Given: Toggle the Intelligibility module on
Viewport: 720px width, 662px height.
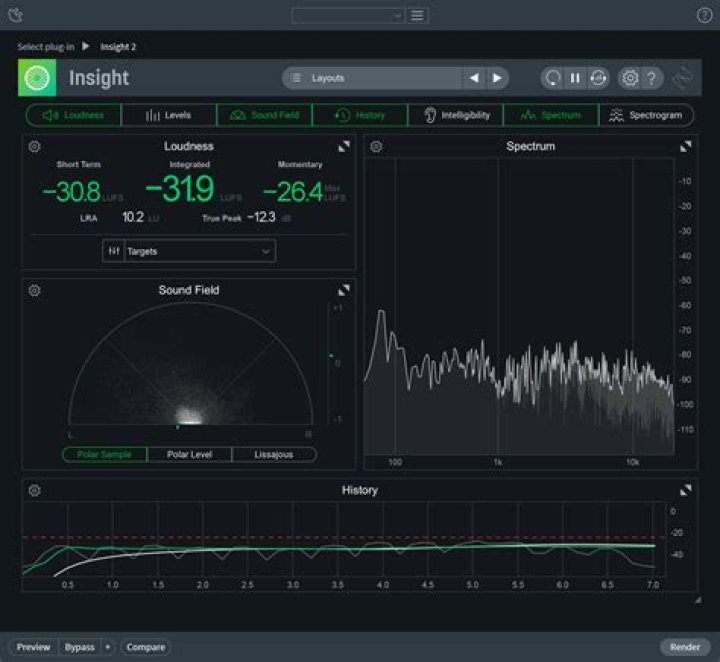Looking at the screenshot, I should click(x=455, y=115).
